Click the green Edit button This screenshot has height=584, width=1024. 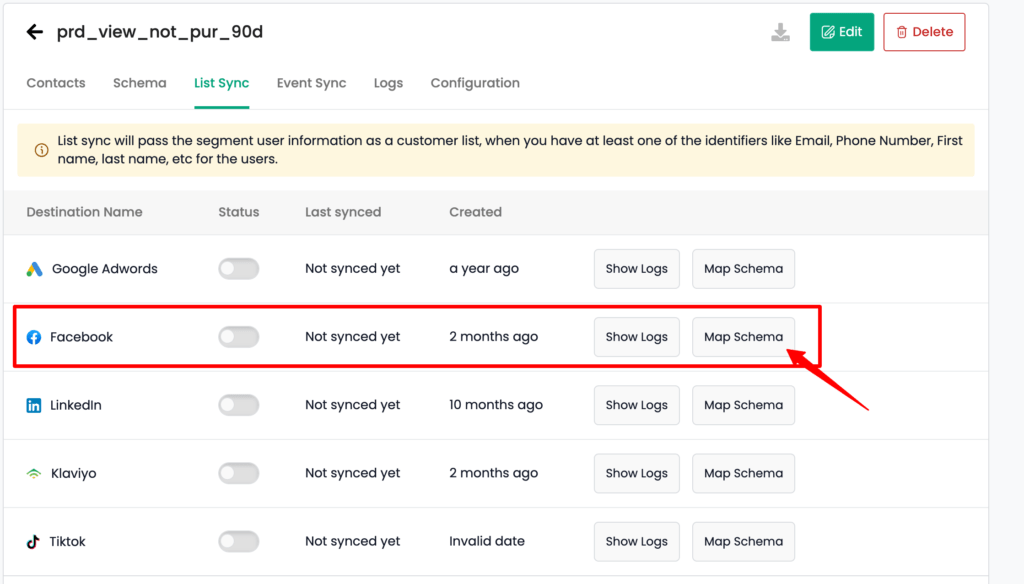[x=842, y=32]
